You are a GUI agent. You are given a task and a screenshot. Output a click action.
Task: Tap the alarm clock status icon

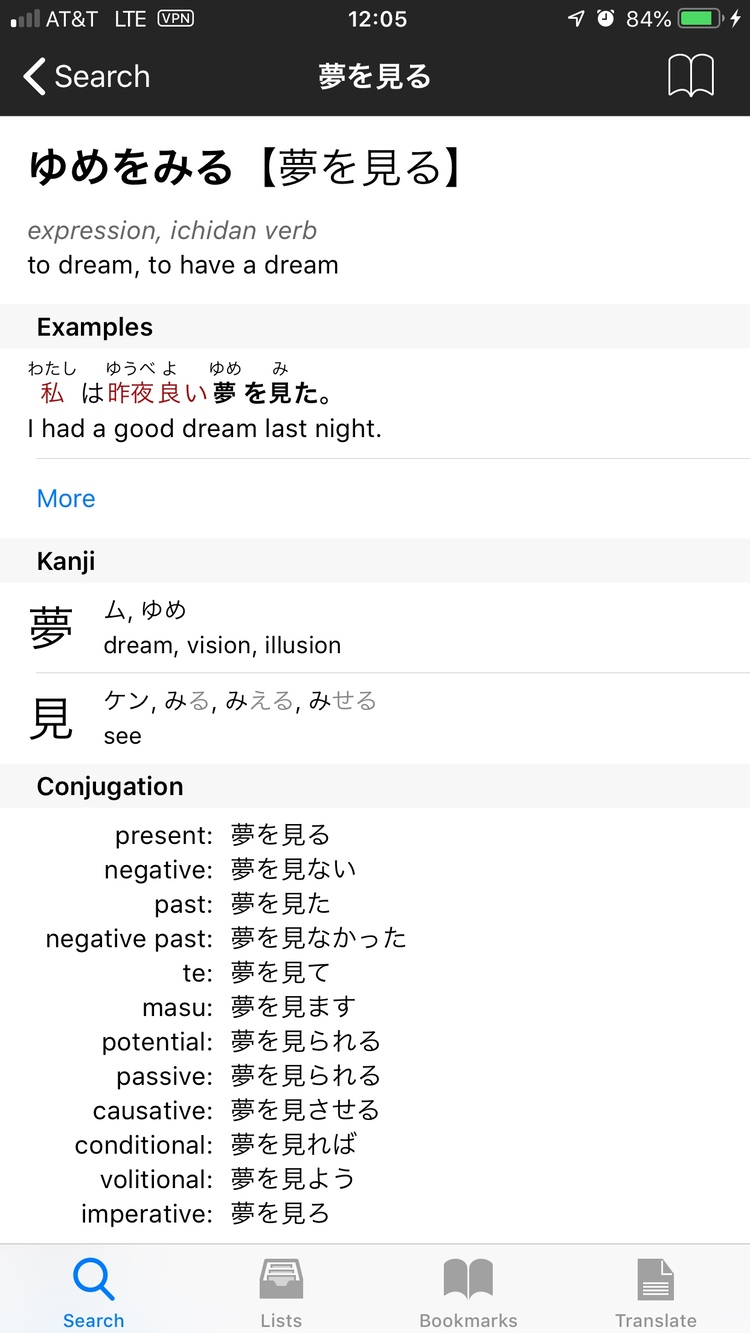[x=605, y=19]
